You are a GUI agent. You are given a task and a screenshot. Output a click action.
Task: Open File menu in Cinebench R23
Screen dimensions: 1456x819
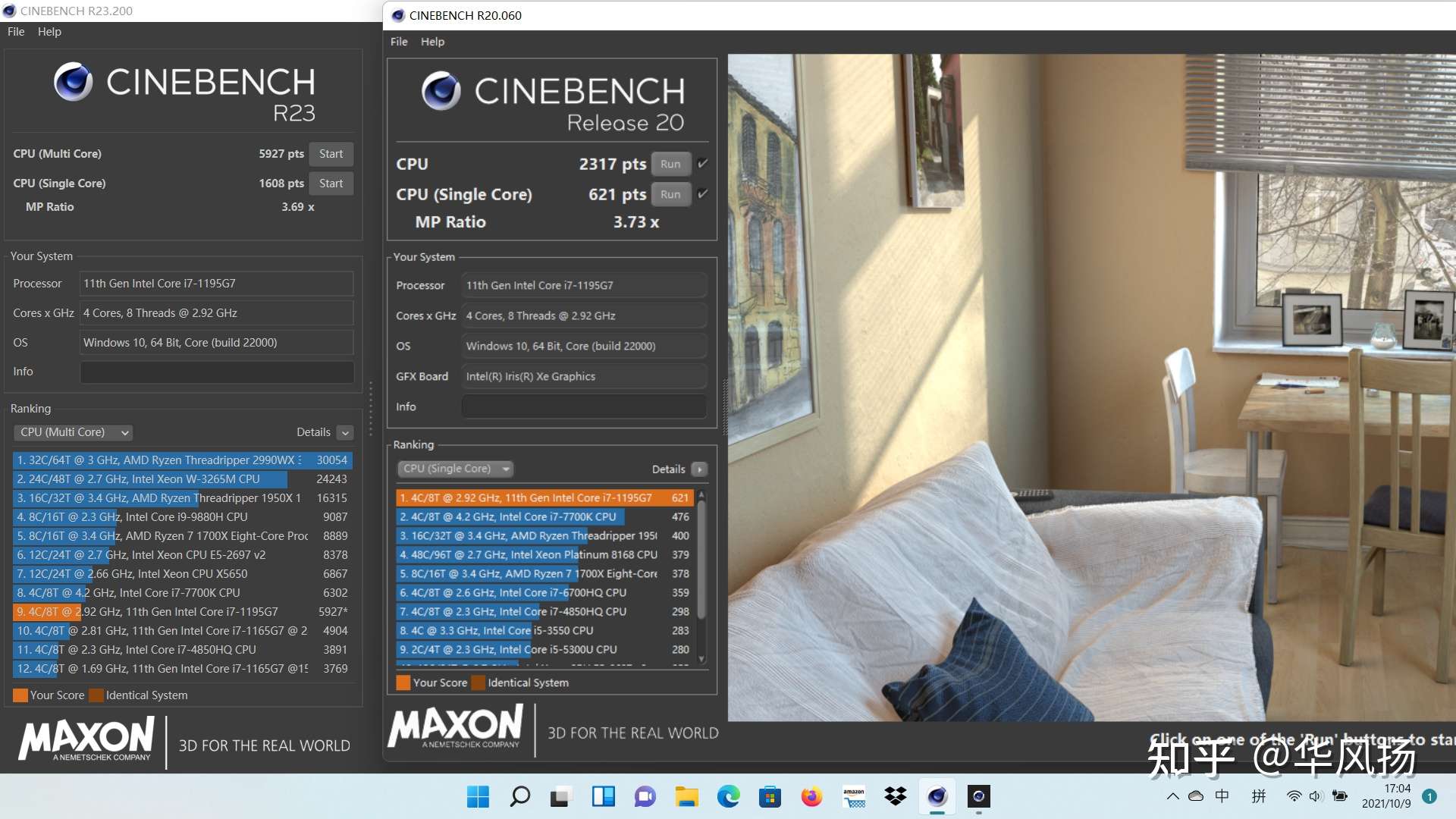coord(16,32)
